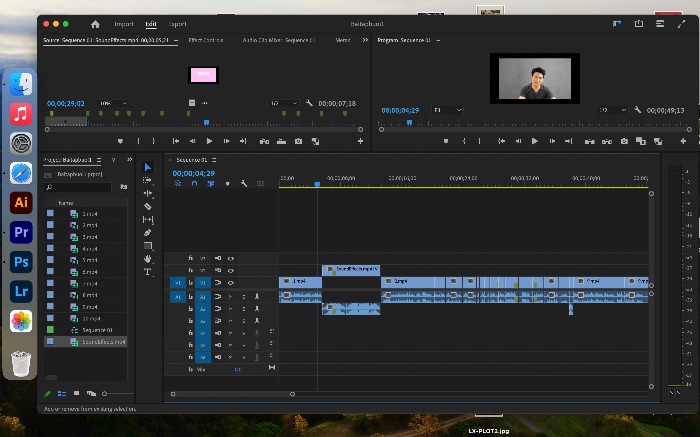Toggle V3 track output eye
The height and width of the screenshot is (437, 700).
(231, 258)
